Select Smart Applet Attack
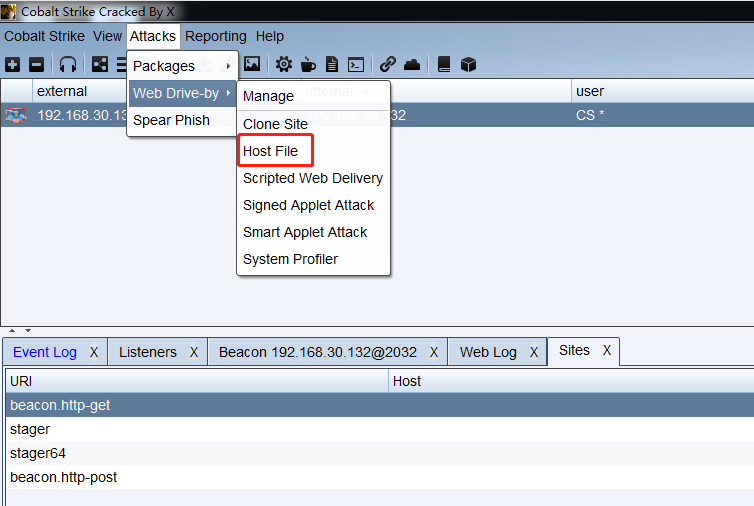Viewport: 754px width, 506px height. point(314,232)
